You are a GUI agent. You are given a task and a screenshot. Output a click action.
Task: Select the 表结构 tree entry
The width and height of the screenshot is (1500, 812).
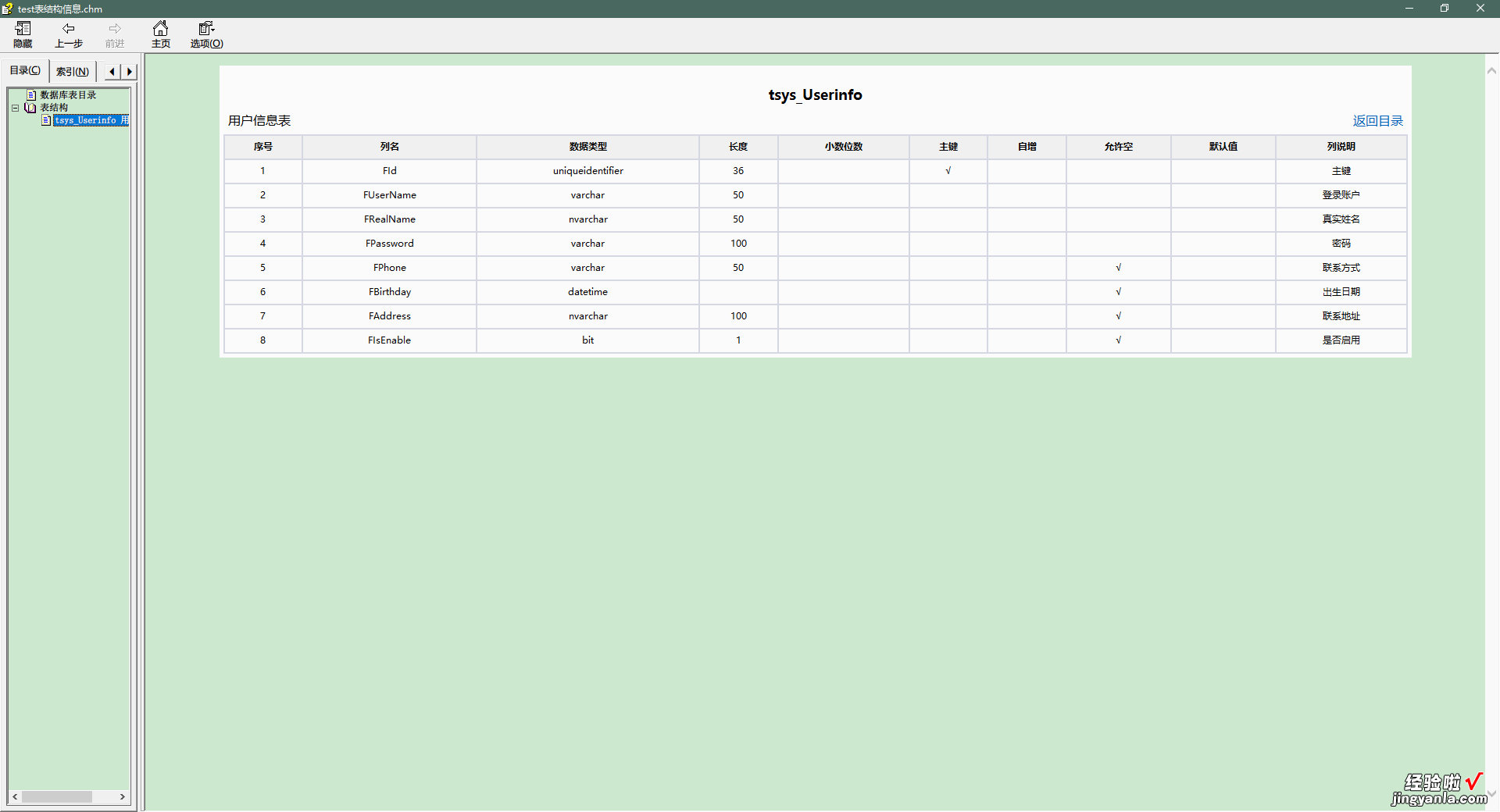[54, 107]
